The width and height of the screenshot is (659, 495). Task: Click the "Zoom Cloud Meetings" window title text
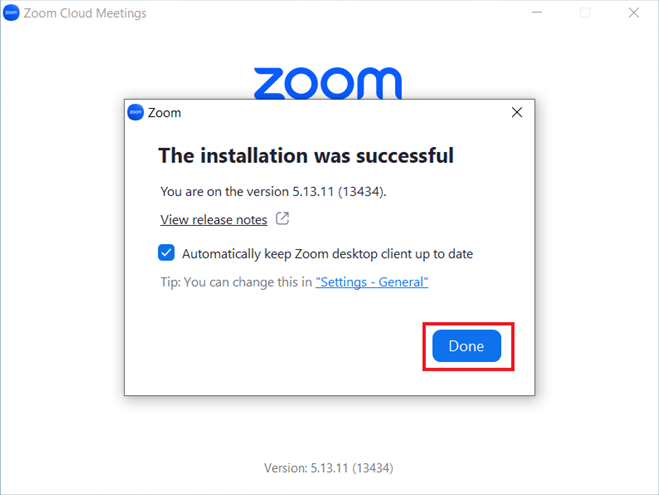tap(85, 13)
